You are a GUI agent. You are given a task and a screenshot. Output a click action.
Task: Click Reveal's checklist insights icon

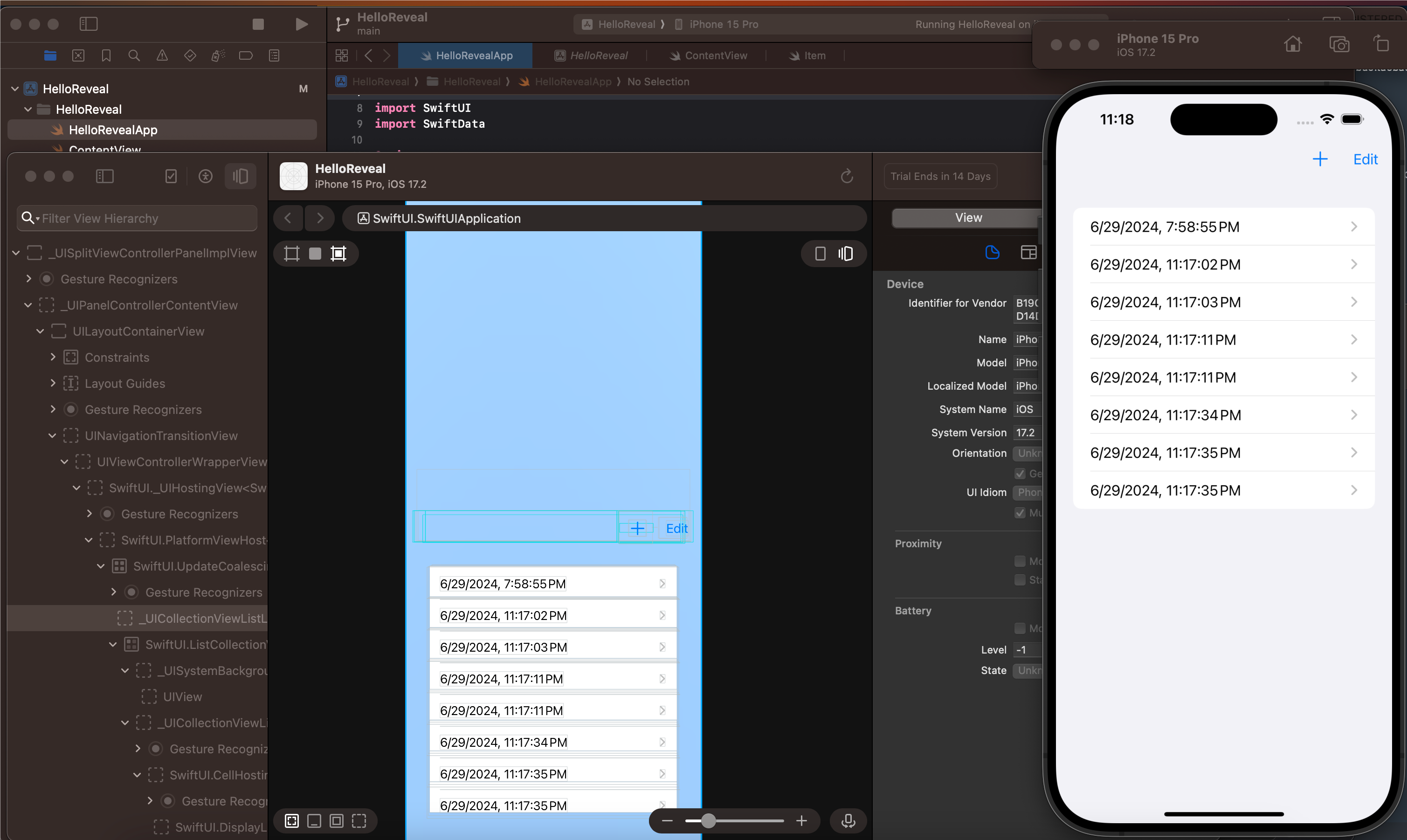[x=171, y=176]
